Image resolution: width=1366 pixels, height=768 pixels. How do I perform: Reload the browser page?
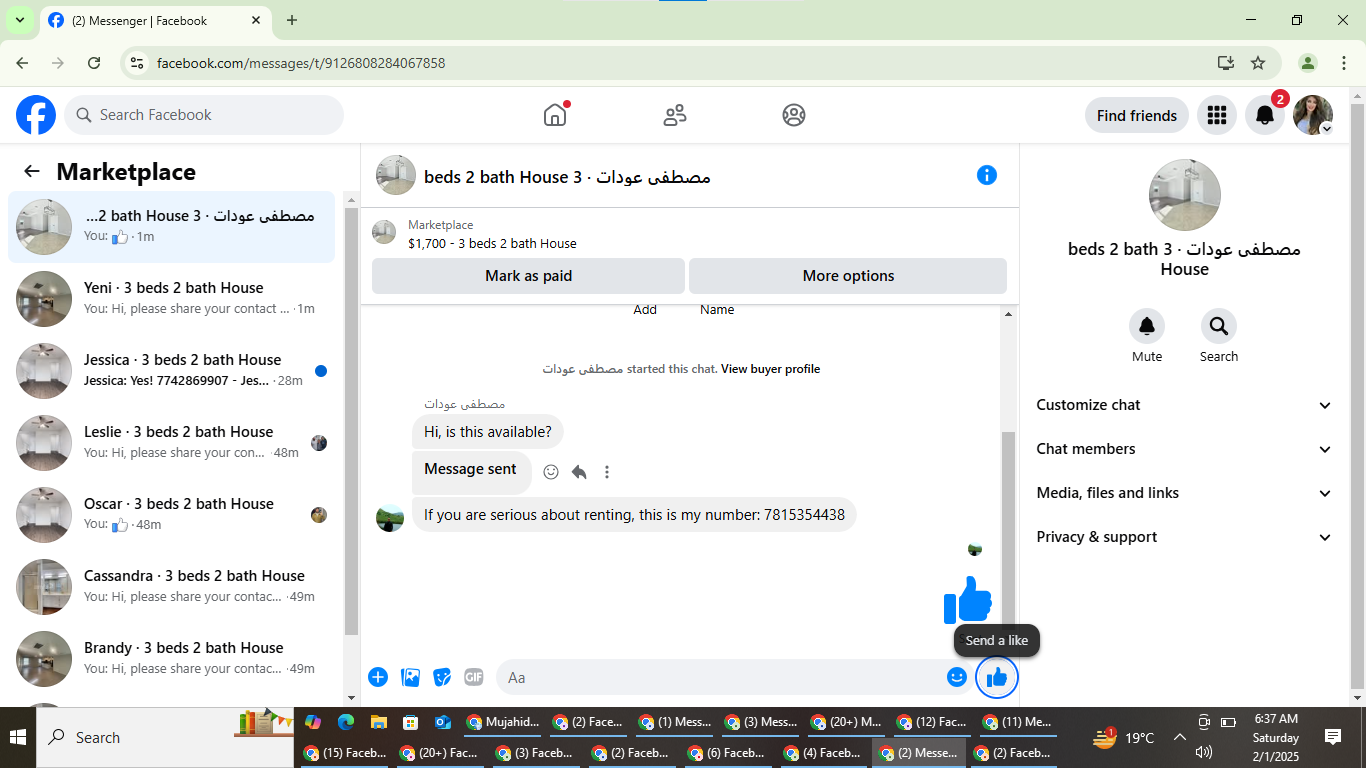click(x=94, y=63)
